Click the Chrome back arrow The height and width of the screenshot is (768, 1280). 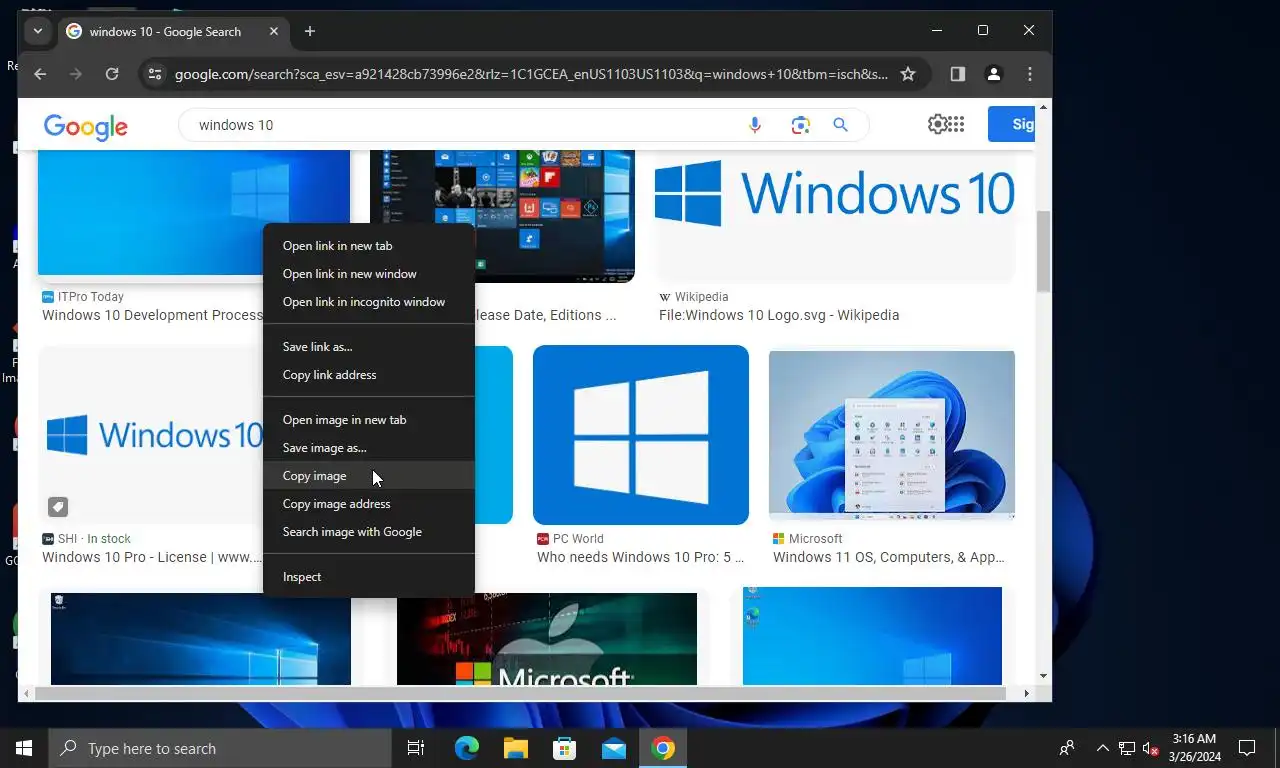click(40, 74)
